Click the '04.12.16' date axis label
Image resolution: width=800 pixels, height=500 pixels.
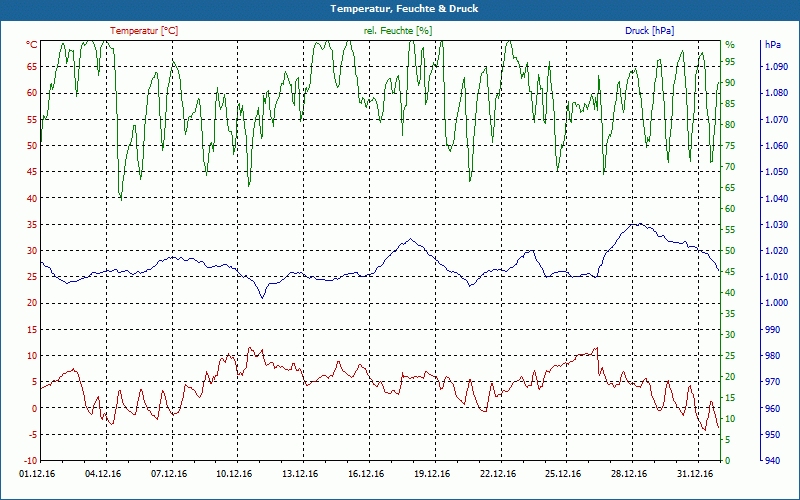coord(103,474)
